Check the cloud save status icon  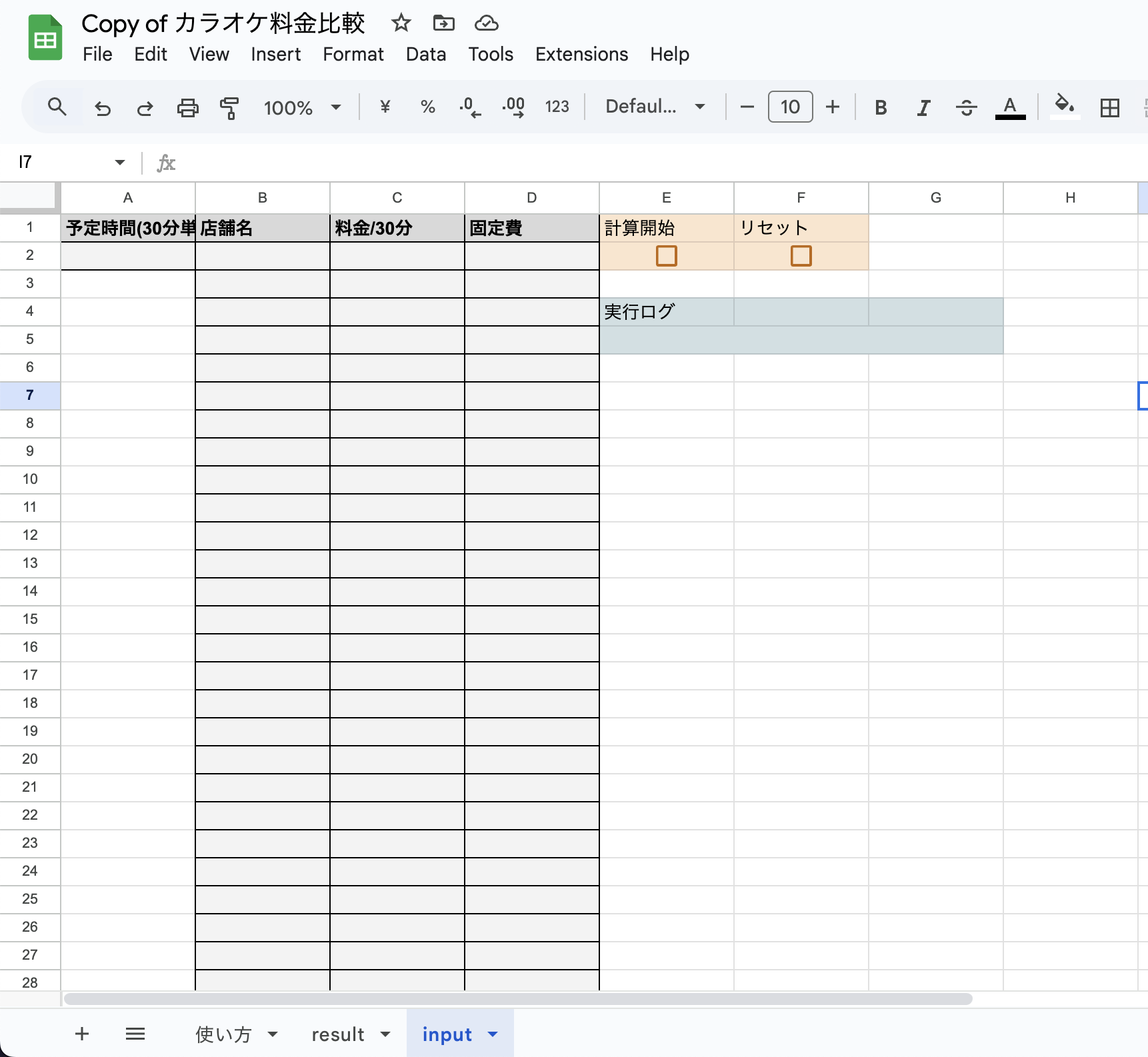487,23
